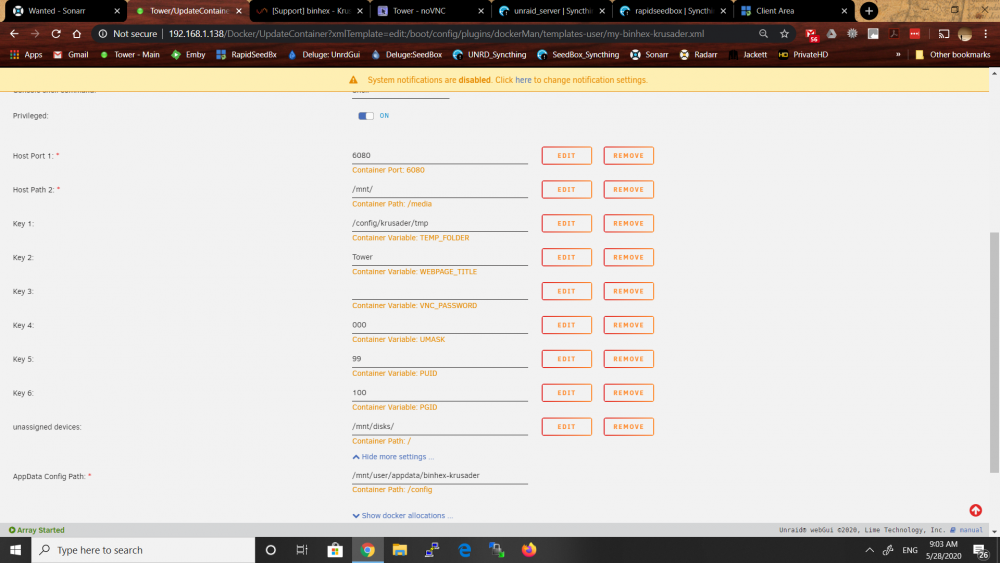Go back in browser history
The image size is (1000, 563).
point(14,34)
